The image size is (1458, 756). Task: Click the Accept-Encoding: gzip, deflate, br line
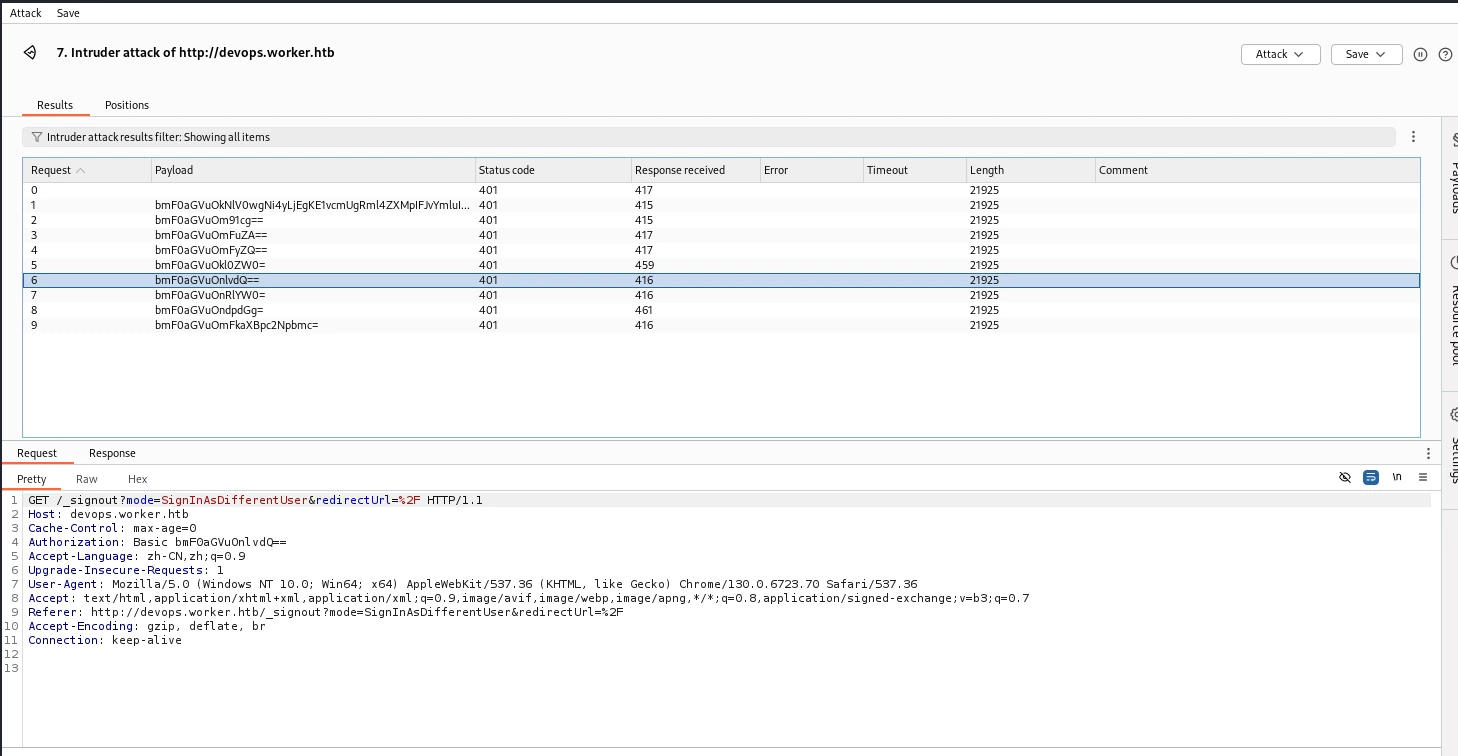click(148, 626)
